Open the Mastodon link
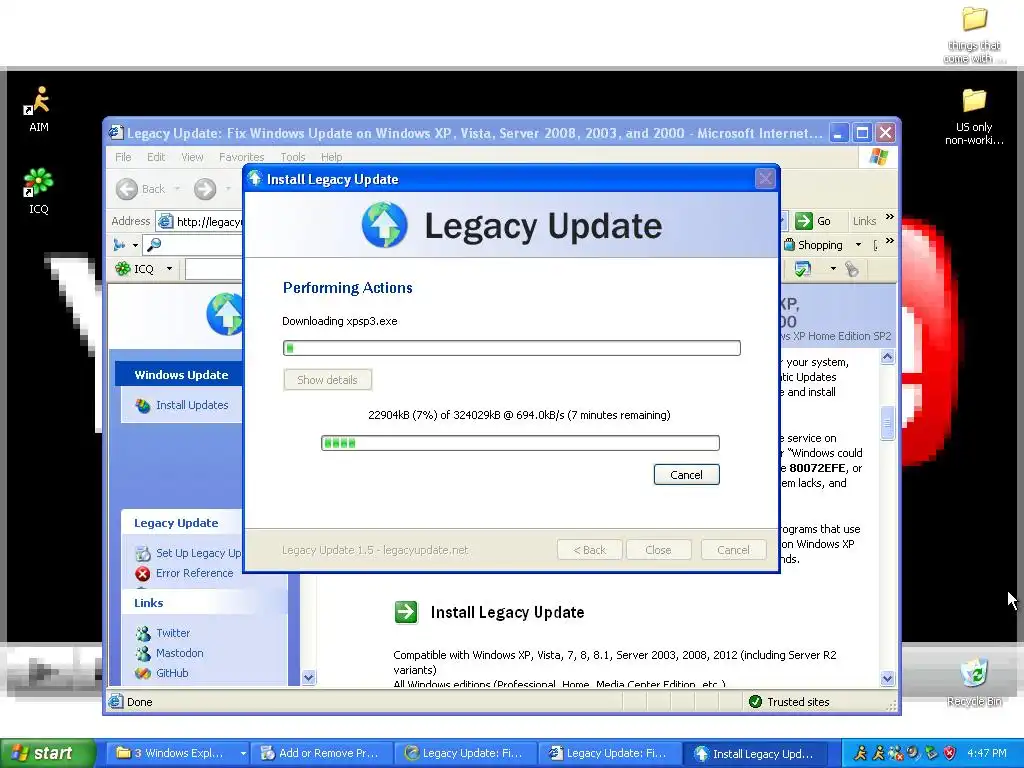This screenshot has width=1024, height=768. point(180,653)
